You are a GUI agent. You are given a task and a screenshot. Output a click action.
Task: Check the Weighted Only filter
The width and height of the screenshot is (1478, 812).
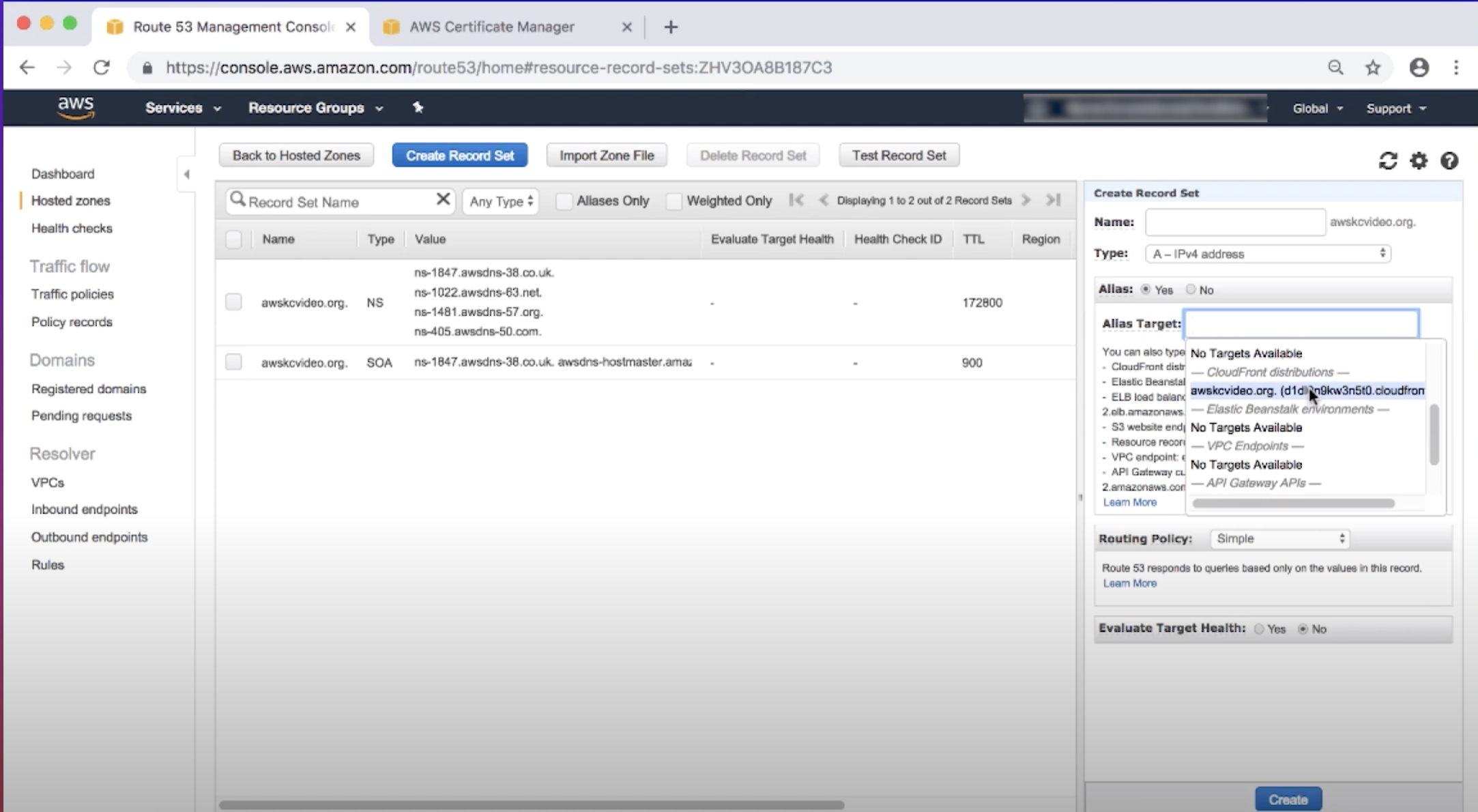tap(674, 201)
